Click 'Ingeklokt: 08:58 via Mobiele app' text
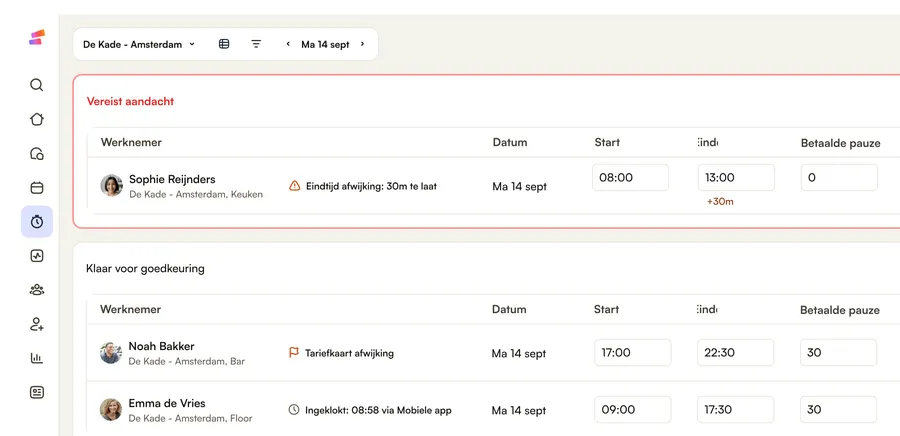Image resolution: width=900 pixels, height=436 pixels. [x=378, y=410]
